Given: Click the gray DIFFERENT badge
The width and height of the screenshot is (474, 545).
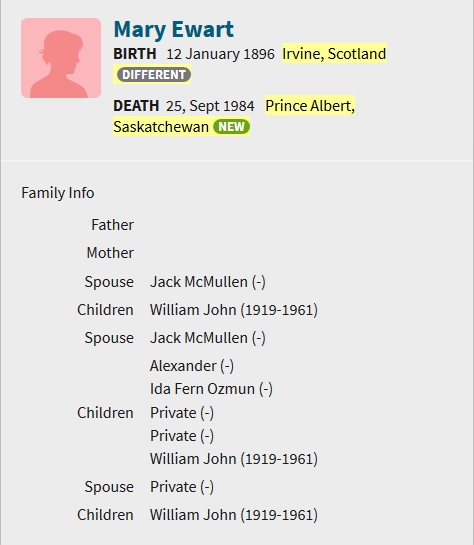Looking at the screenshot, I should point(154,75).
